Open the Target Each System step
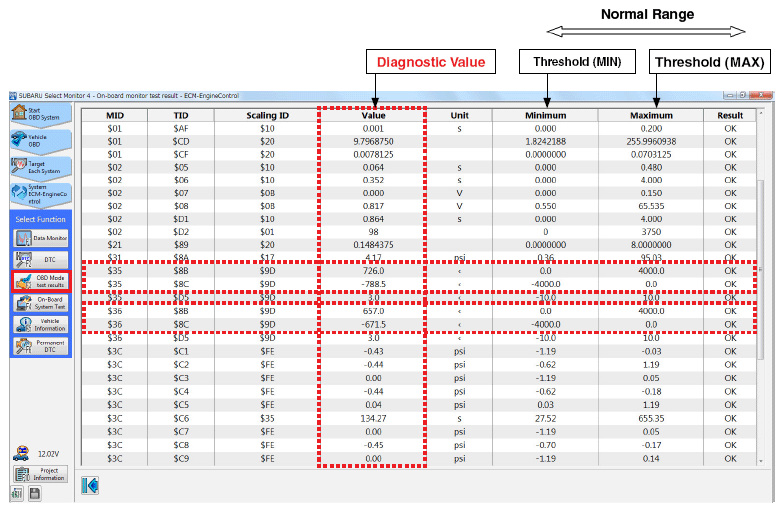 (x=40, y=166)
